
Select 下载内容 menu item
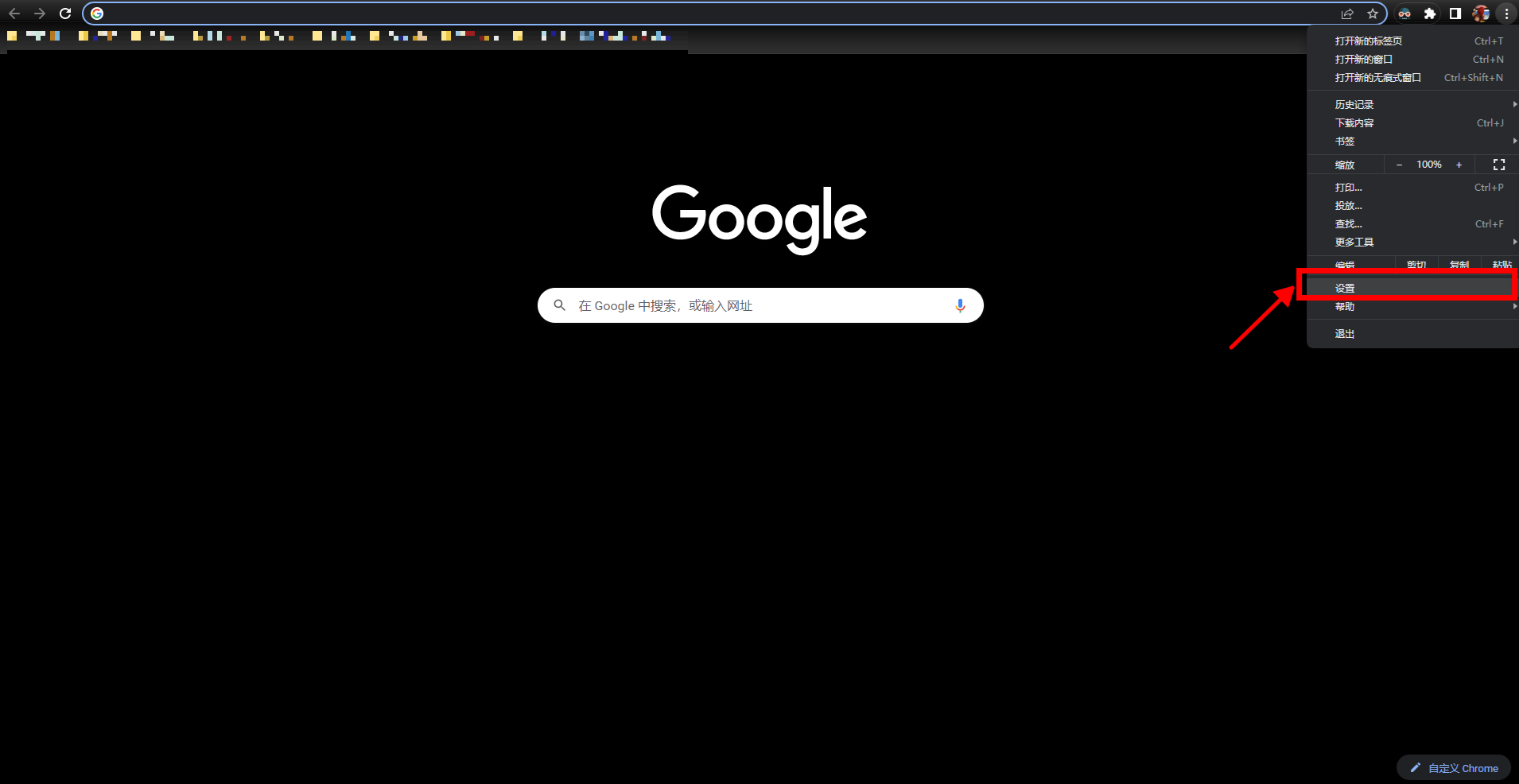point(1354,123)
